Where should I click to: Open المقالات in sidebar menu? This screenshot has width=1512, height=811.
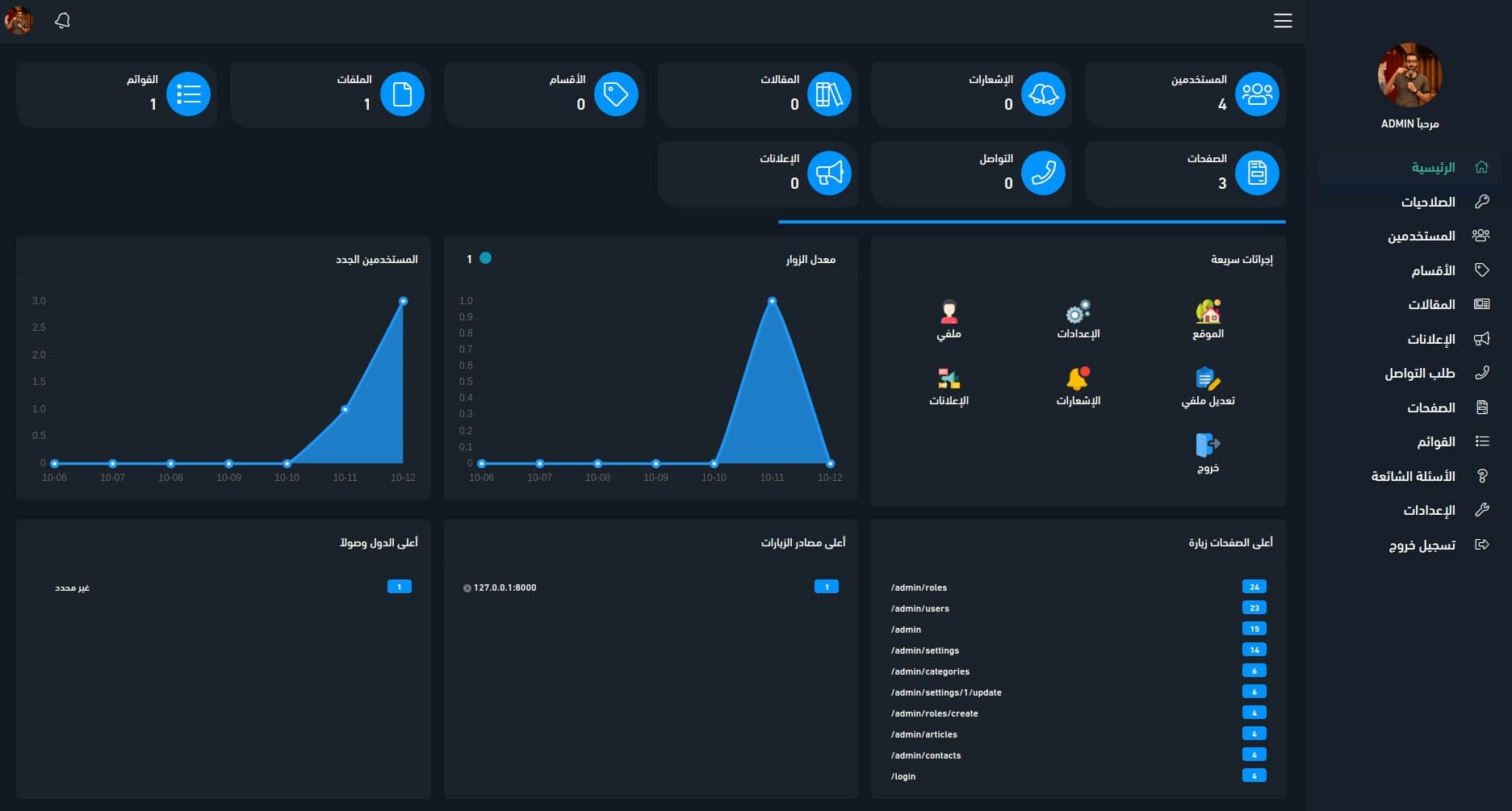click(1409, 304)
